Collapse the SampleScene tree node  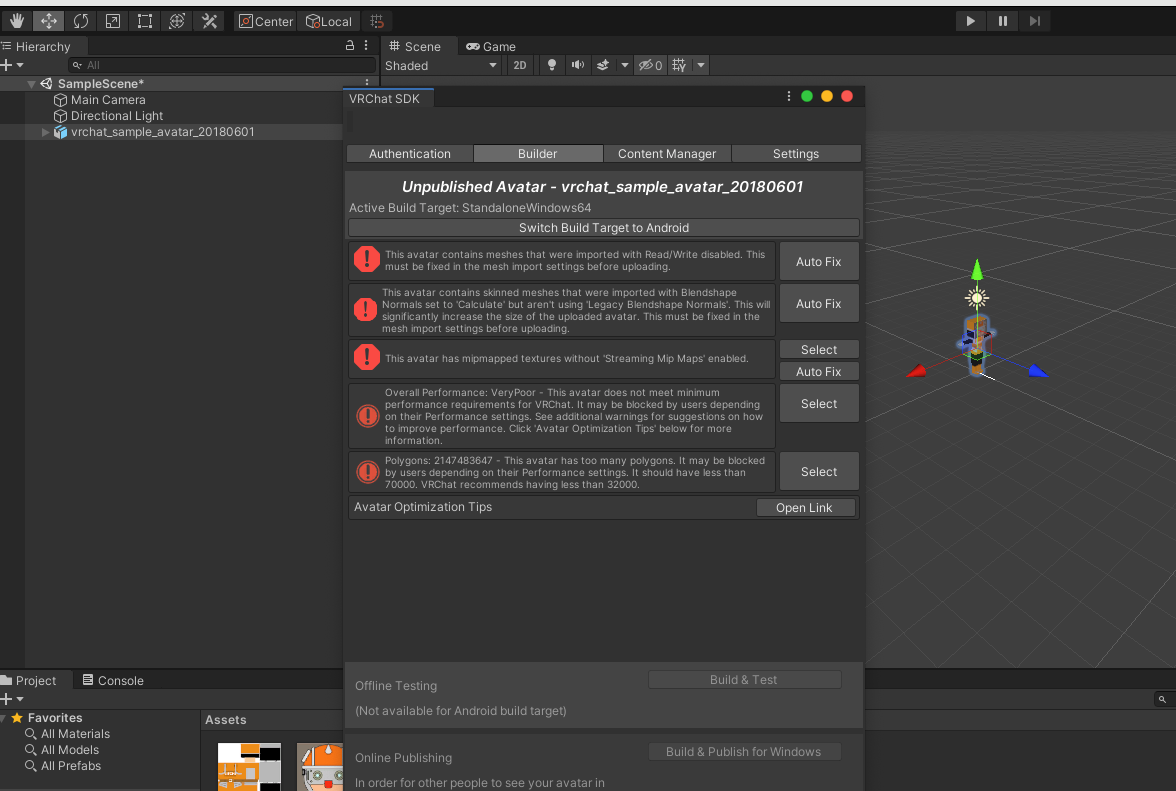pos(32,84)
